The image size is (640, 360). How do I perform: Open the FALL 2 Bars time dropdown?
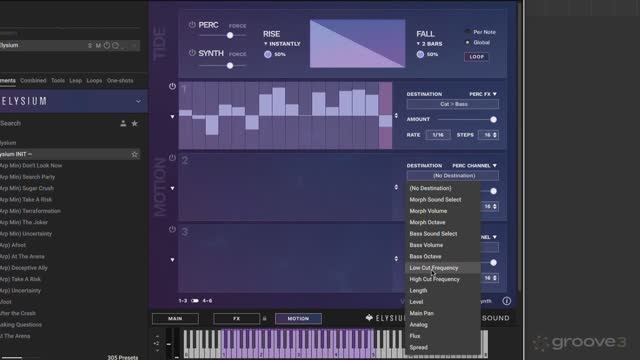click(429, 44)
